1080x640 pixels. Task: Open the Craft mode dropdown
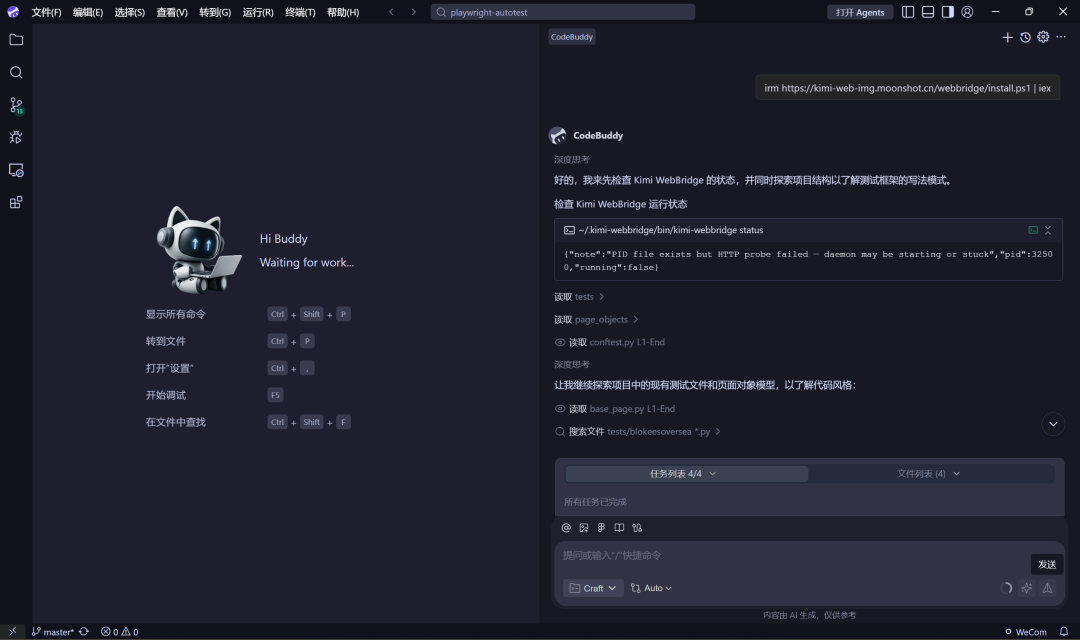click(593, 588)
